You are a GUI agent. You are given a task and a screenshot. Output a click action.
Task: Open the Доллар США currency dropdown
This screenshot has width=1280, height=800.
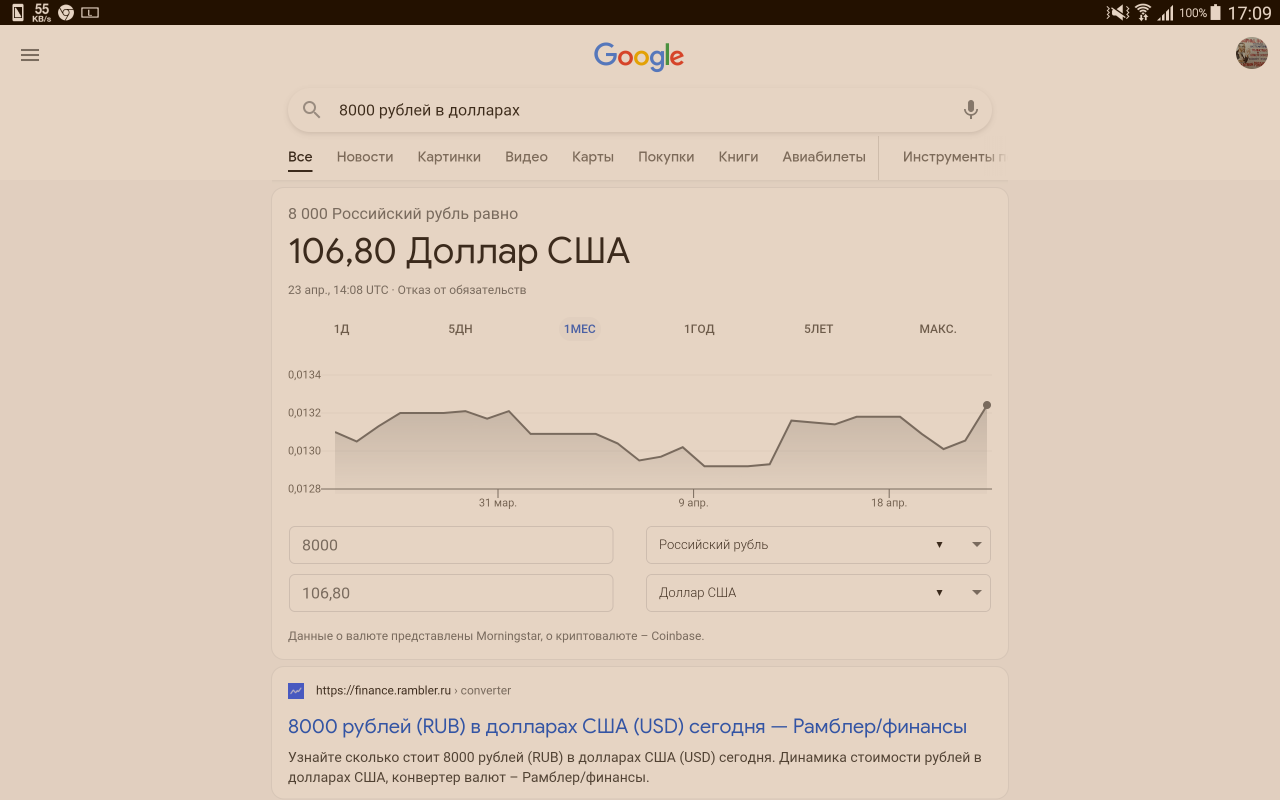[818, 593]
